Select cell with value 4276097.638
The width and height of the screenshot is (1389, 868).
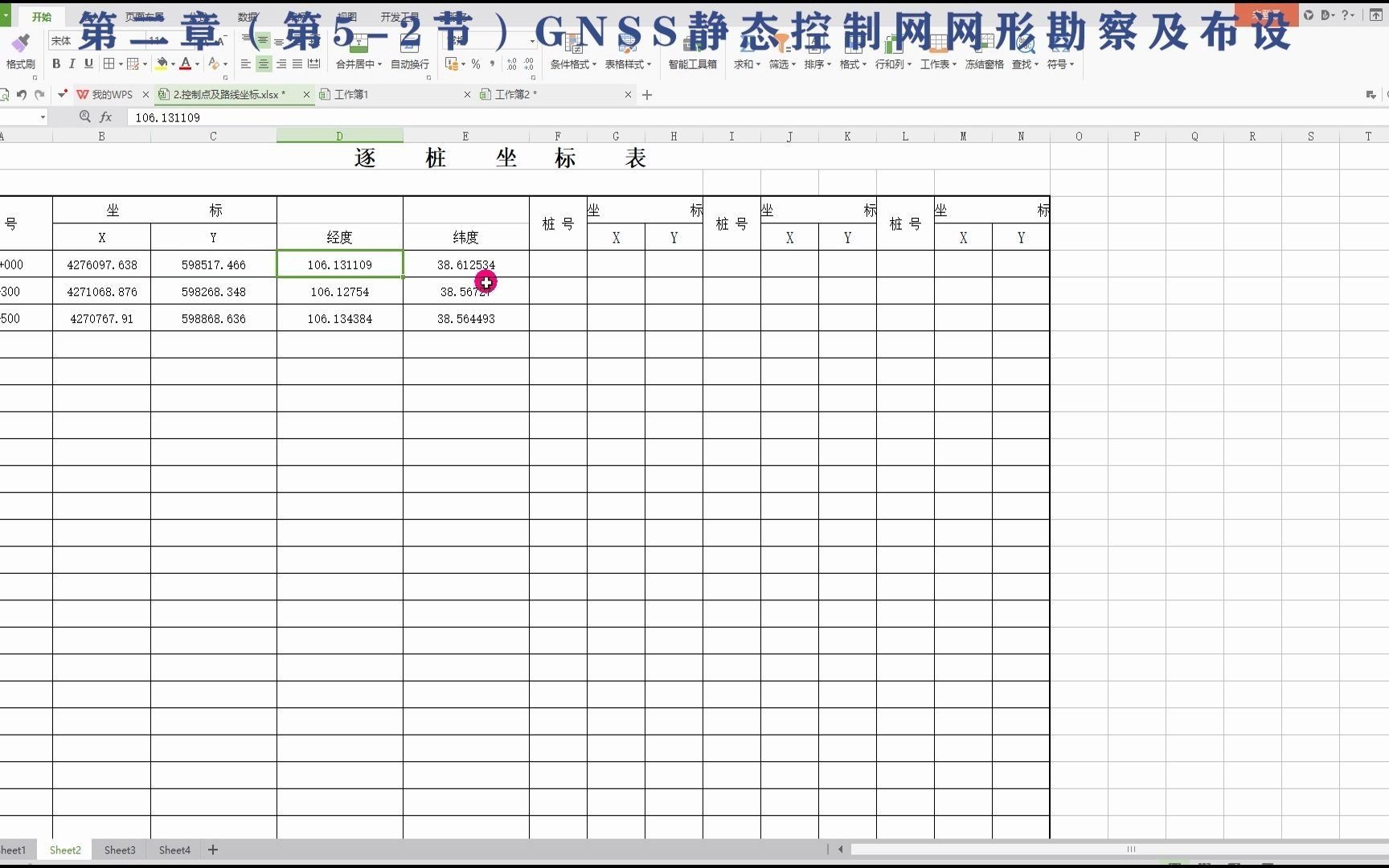click(102, 264)
